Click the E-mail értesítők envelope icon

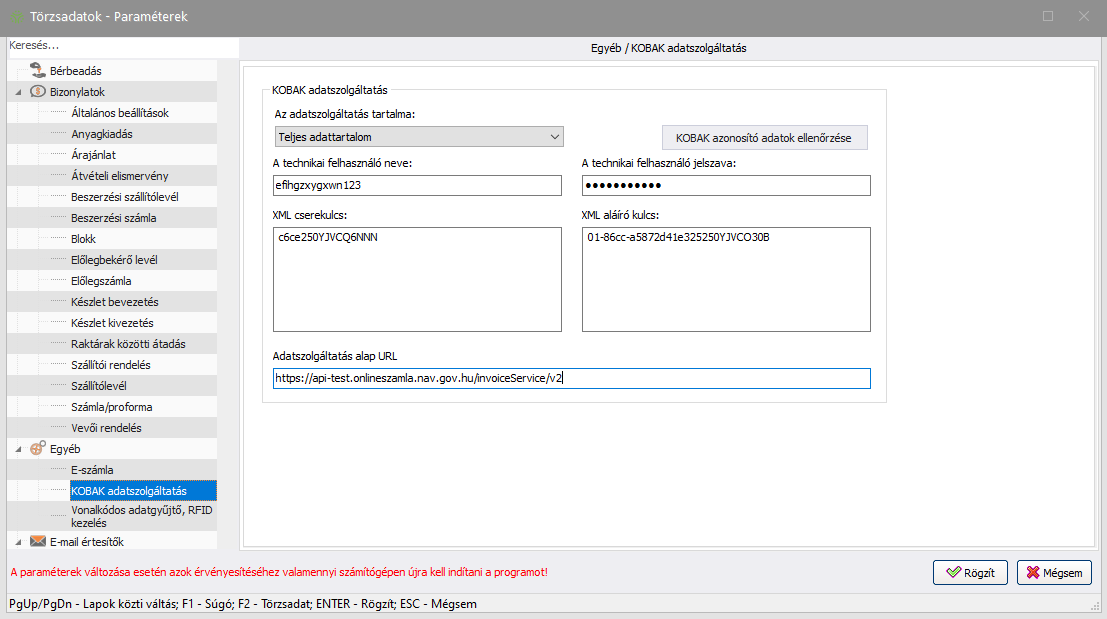tap(37, 542)
